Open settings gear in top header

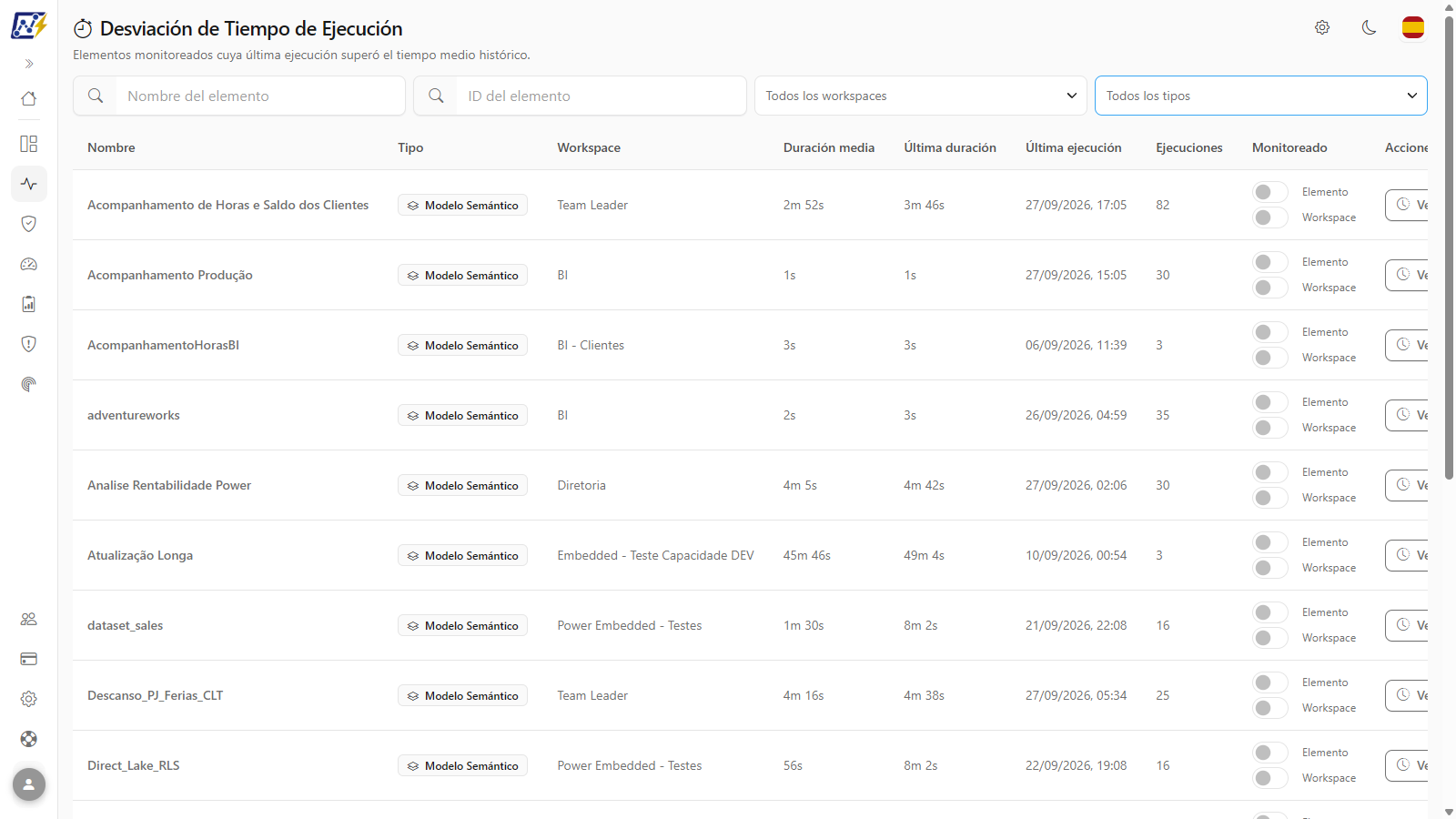point(1322,27)
